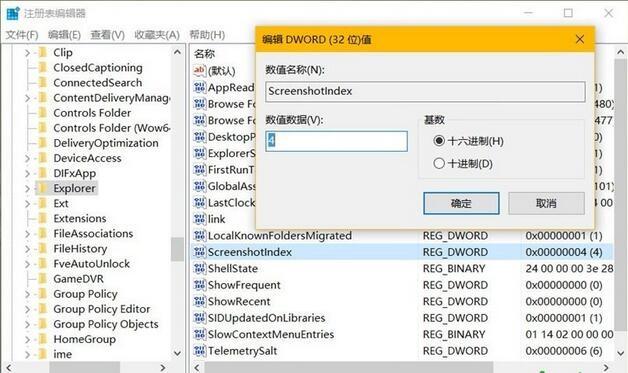Select the ClosedCaptioning key
Image resolution: width=628 pixels, height=373 pixels.
pyautogui.click(x=98, y=67)
